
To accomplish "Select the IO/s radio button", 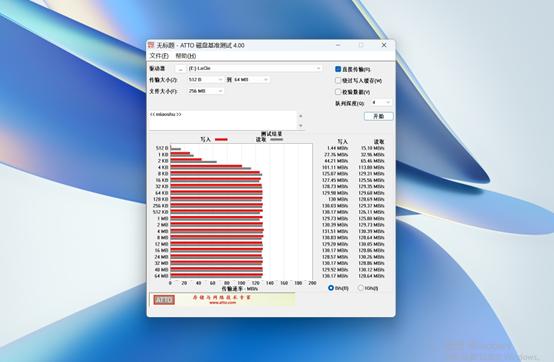I will coord(360,288).
